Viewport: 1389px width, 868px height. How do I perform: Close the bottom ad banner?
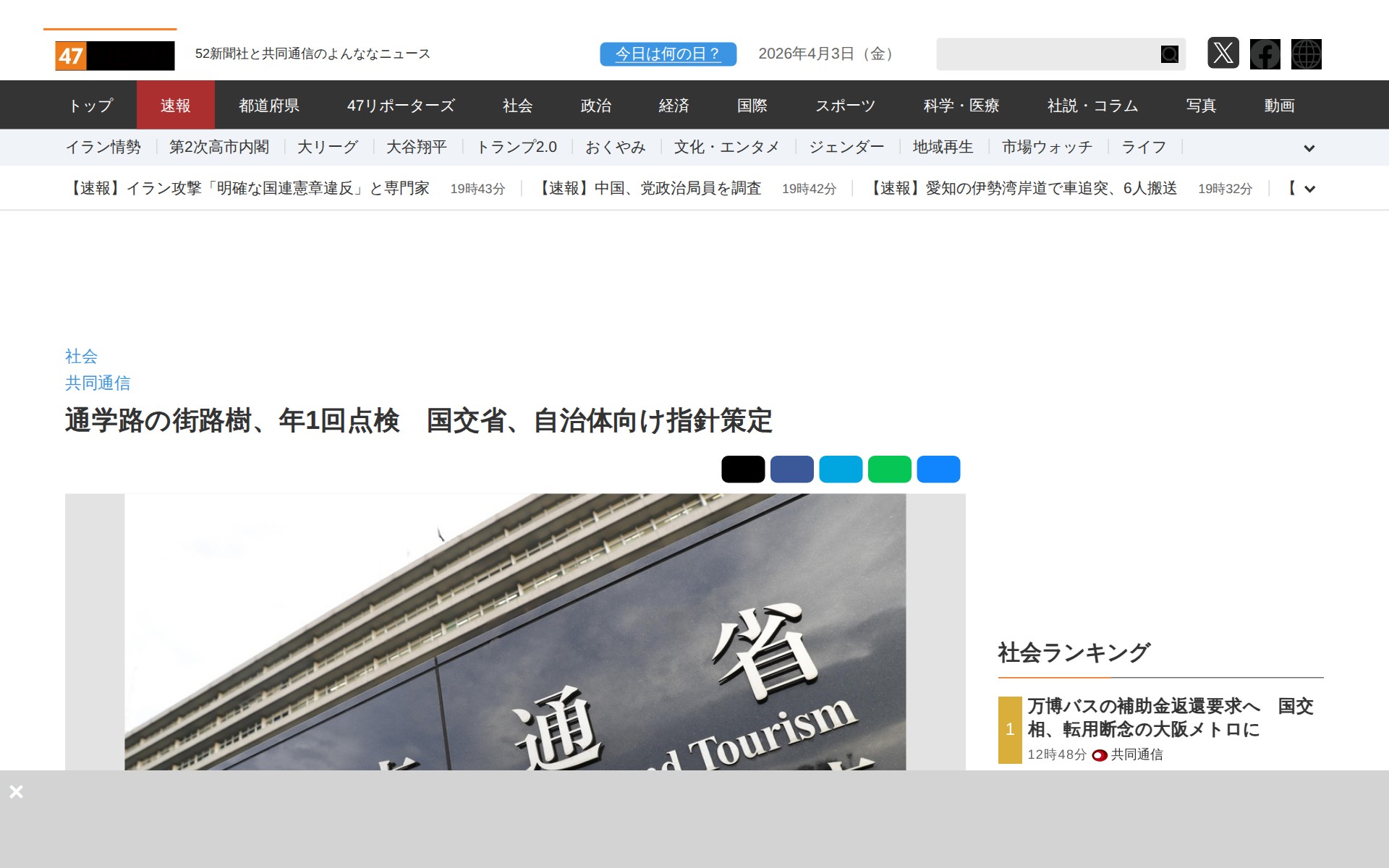pyautogui.click(x=16, y=791)
